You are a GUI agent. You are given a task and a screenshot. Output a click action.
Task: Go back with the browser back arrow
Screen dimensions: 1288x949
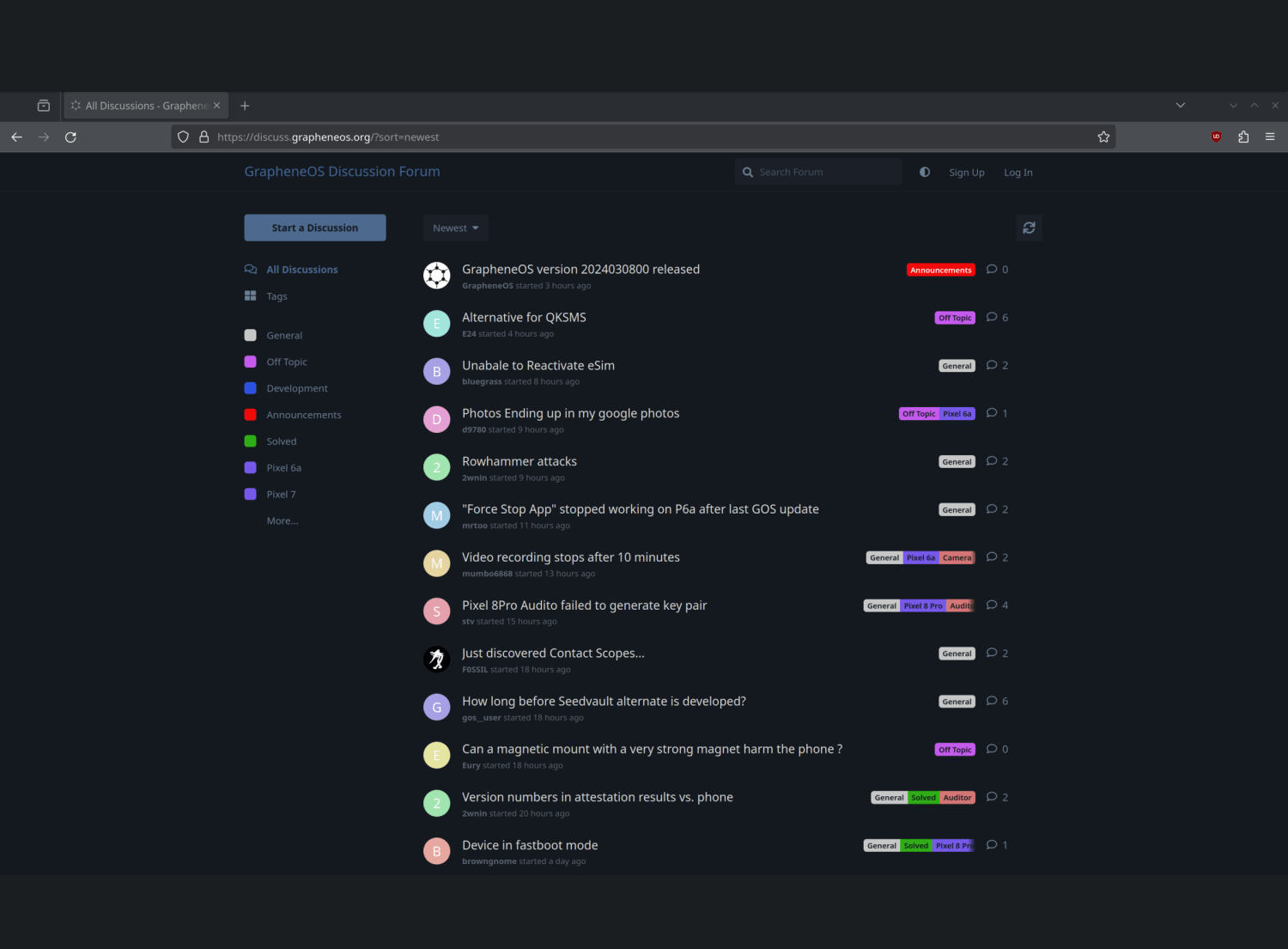16,137
